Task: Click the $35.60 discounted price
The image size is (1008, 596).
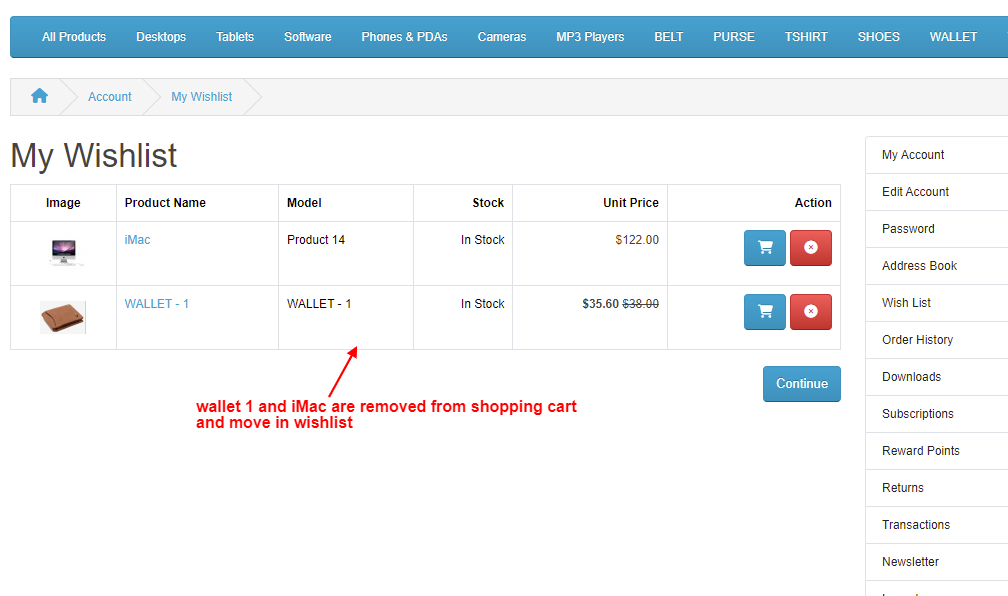Action: pyautogui.click(x=600, y=303)
